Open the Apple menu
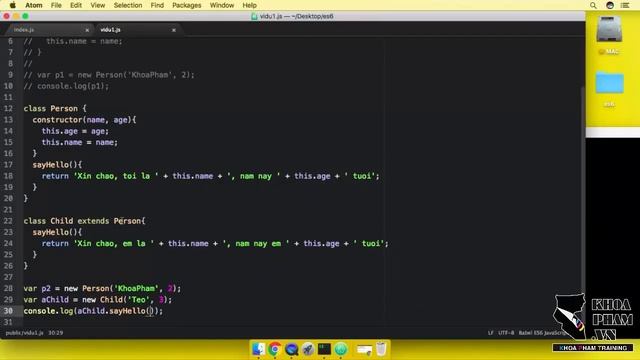The width and height of the screenshot is (640, 360). tap(12, 5)
